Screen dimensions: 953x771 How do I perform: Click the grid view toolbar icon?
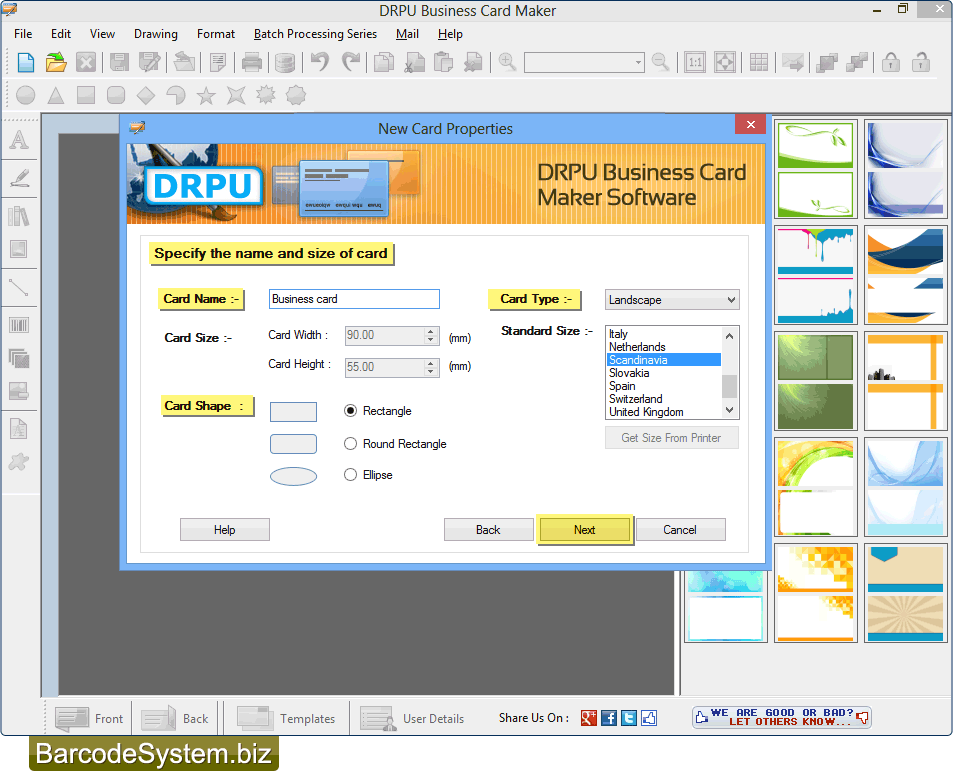tap(759, 62)
